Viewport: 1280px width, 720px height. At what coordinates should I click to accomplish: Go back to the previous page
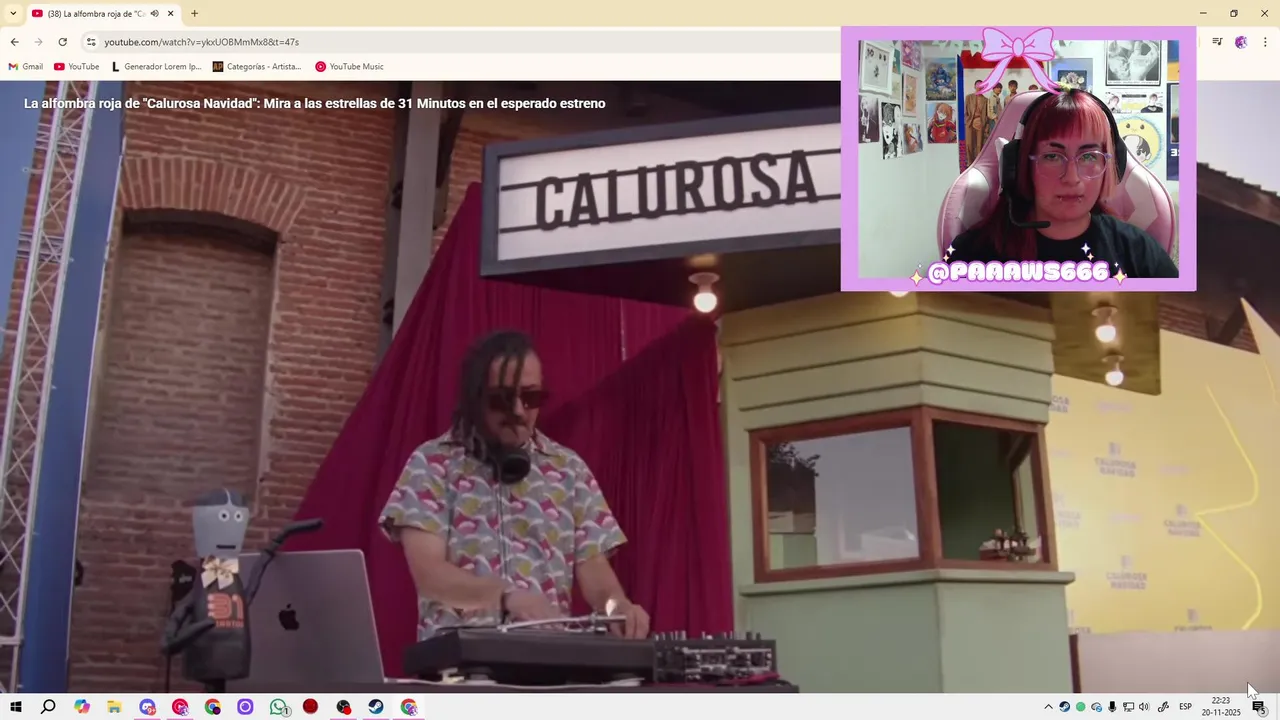pos(14,42)
